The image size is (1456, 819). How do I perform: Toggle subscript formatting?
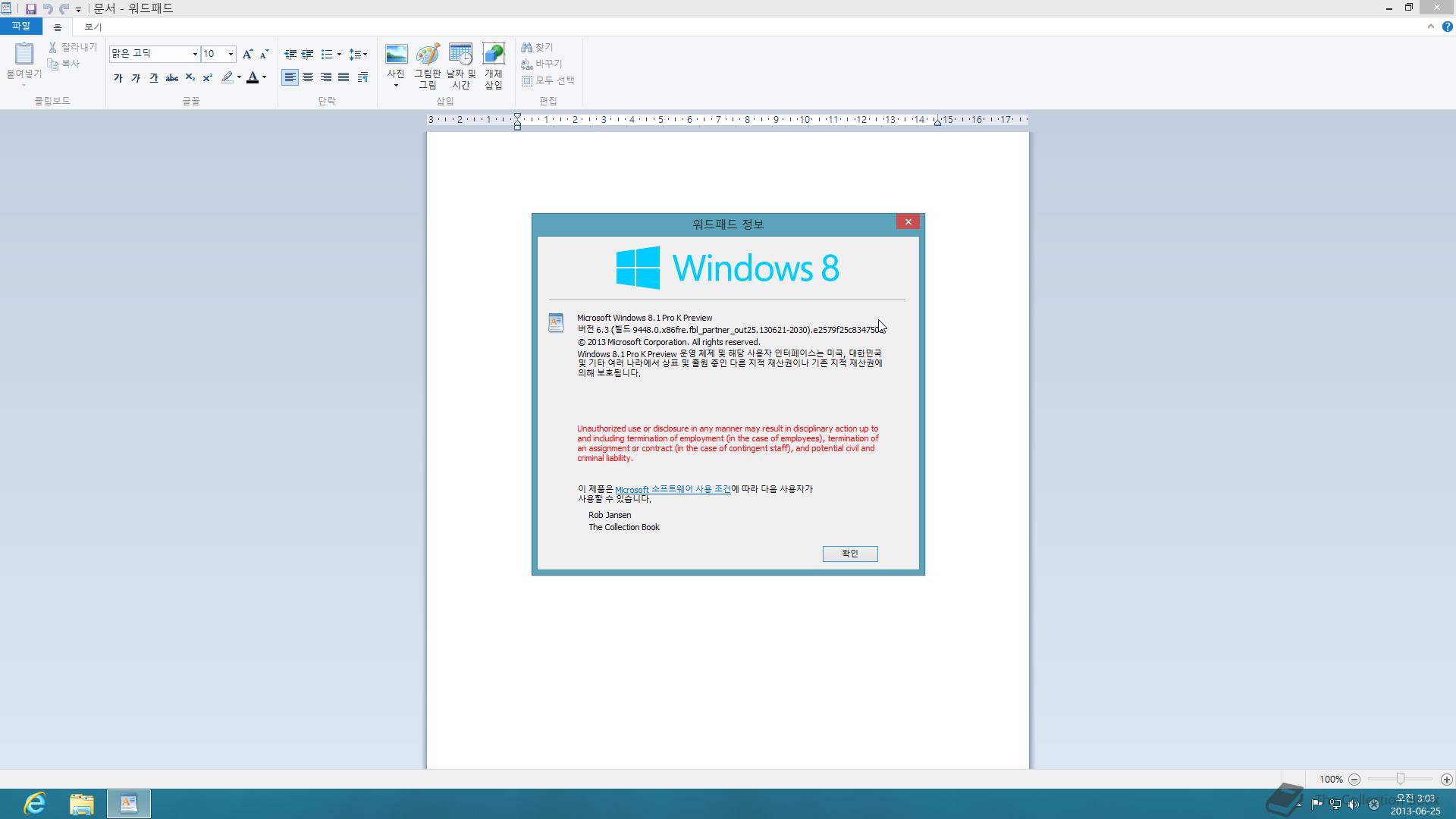pyautogui.click(x=190, y=77)
